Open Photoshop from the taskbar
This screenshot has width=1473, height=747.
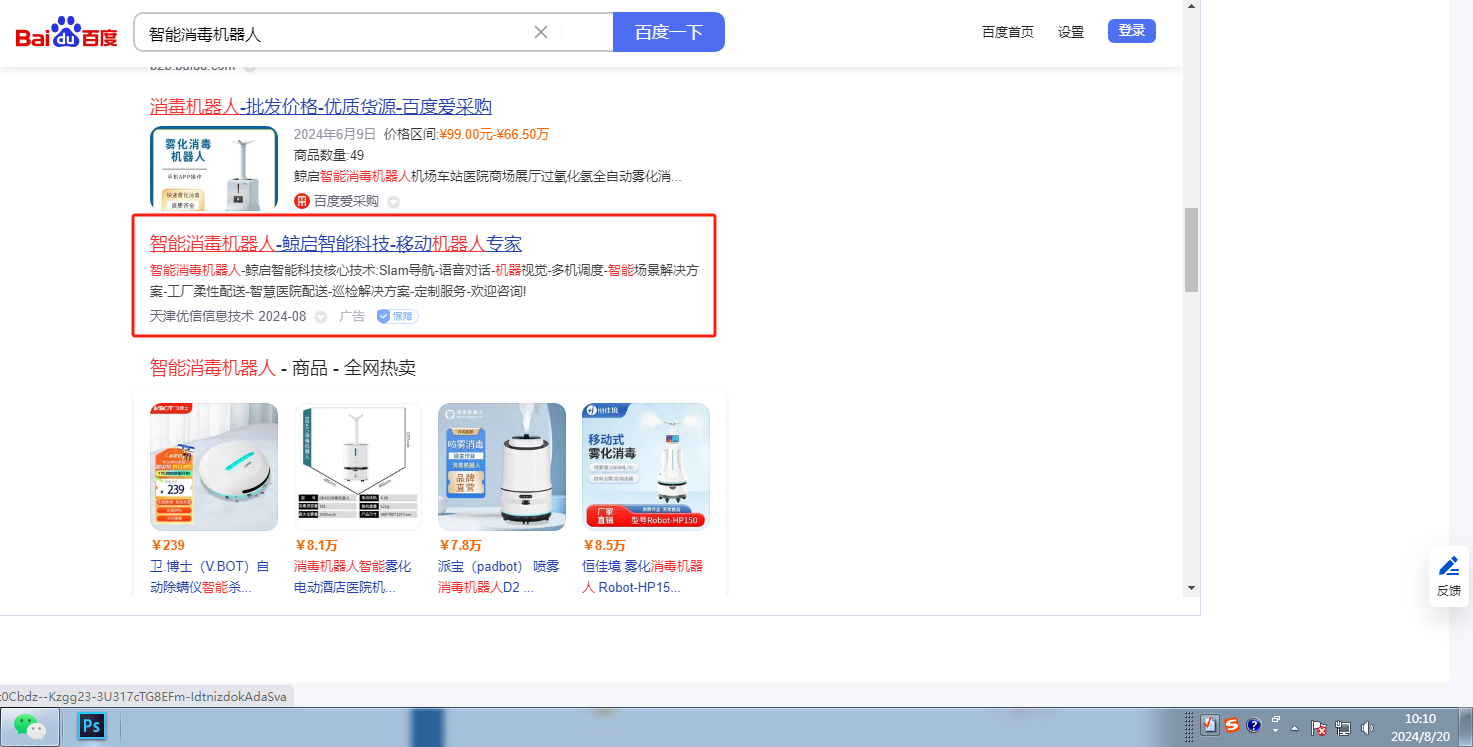(92, 726)
